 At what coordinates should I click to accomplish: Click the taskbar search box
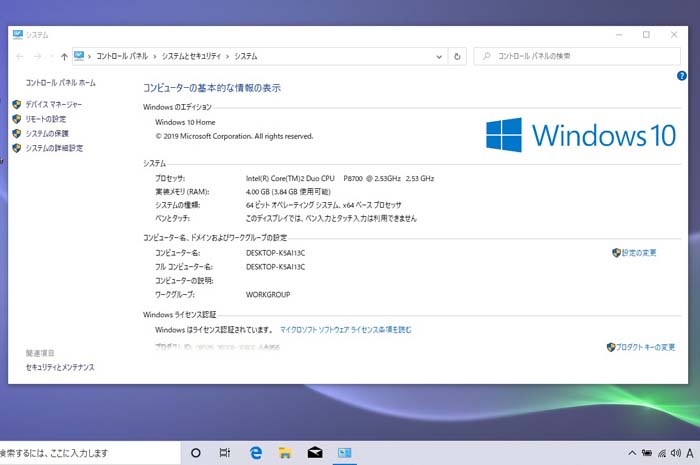click(x=89, y=453)
